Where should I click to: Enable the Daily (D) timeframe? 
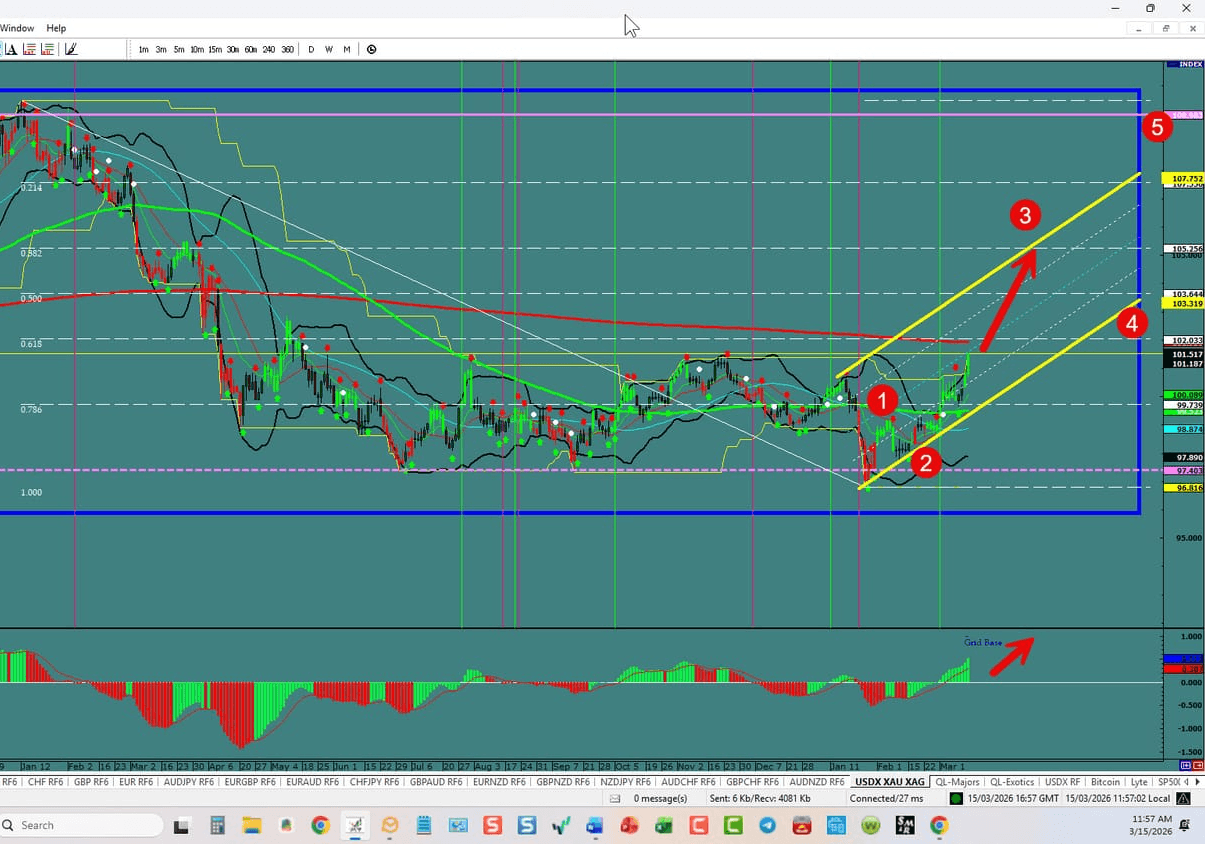click(x=311, y=48)
